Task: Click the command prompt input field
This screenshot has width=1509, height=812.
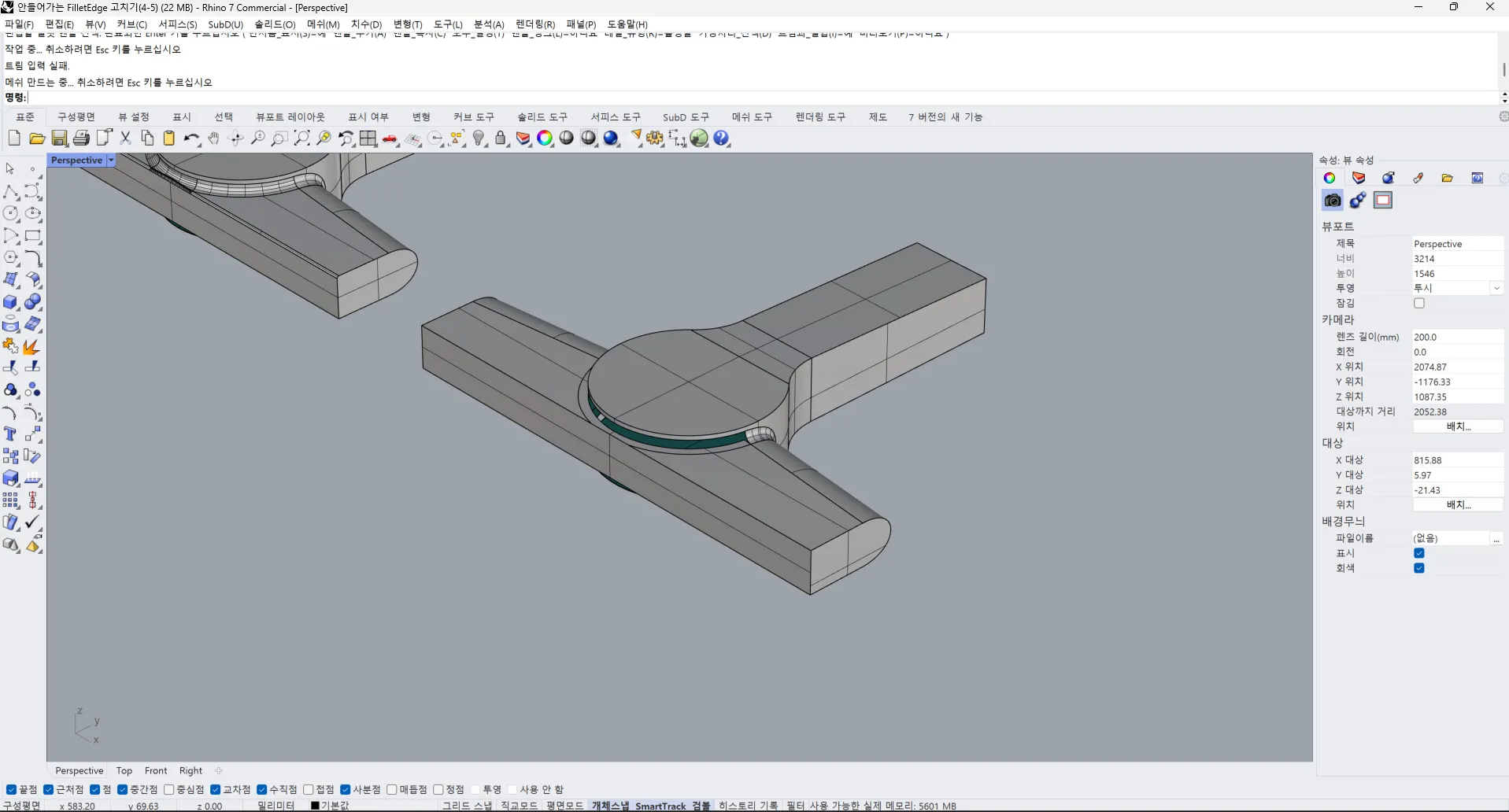Action: click(x=764, y=98)
